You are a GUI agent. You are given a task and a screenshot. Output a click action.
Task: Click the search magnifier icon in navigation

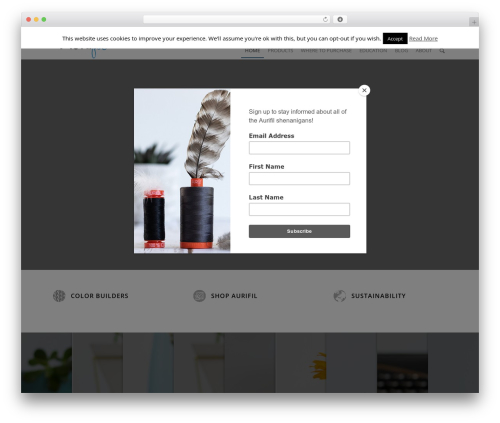442,51
